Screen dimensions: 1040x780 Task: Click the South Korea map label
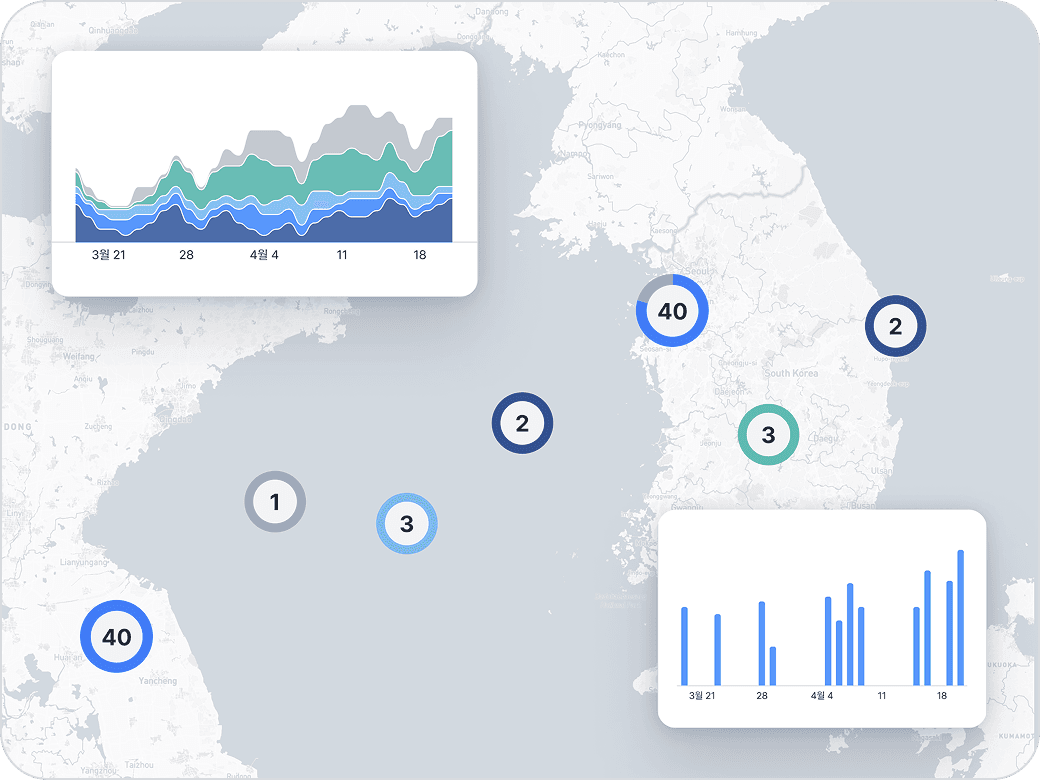coord(791,373)
